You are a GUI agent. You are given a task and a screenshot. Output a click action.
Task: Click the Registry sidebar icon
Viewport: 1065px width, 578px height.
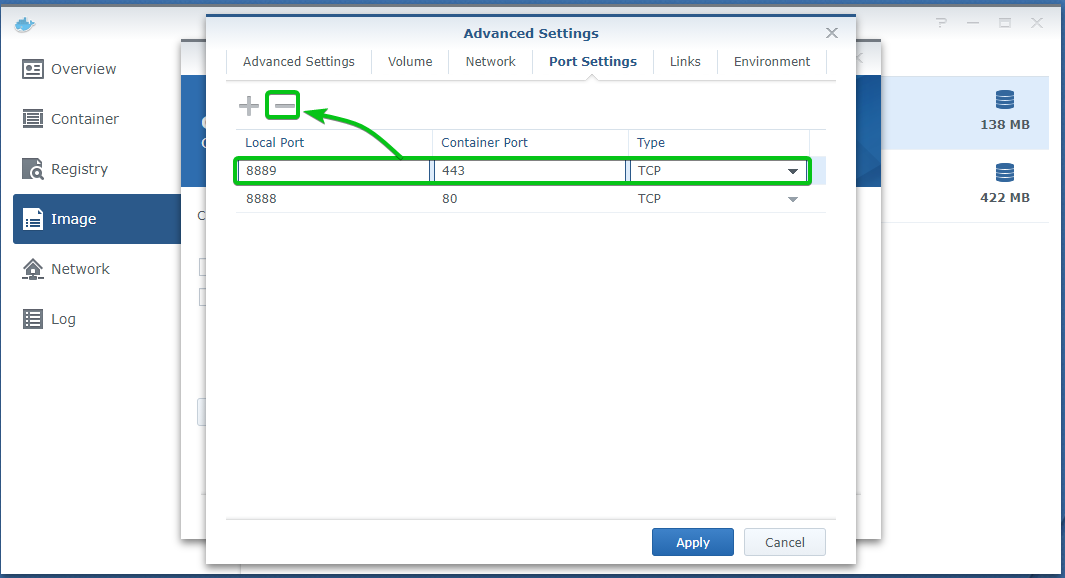[33, 168]
